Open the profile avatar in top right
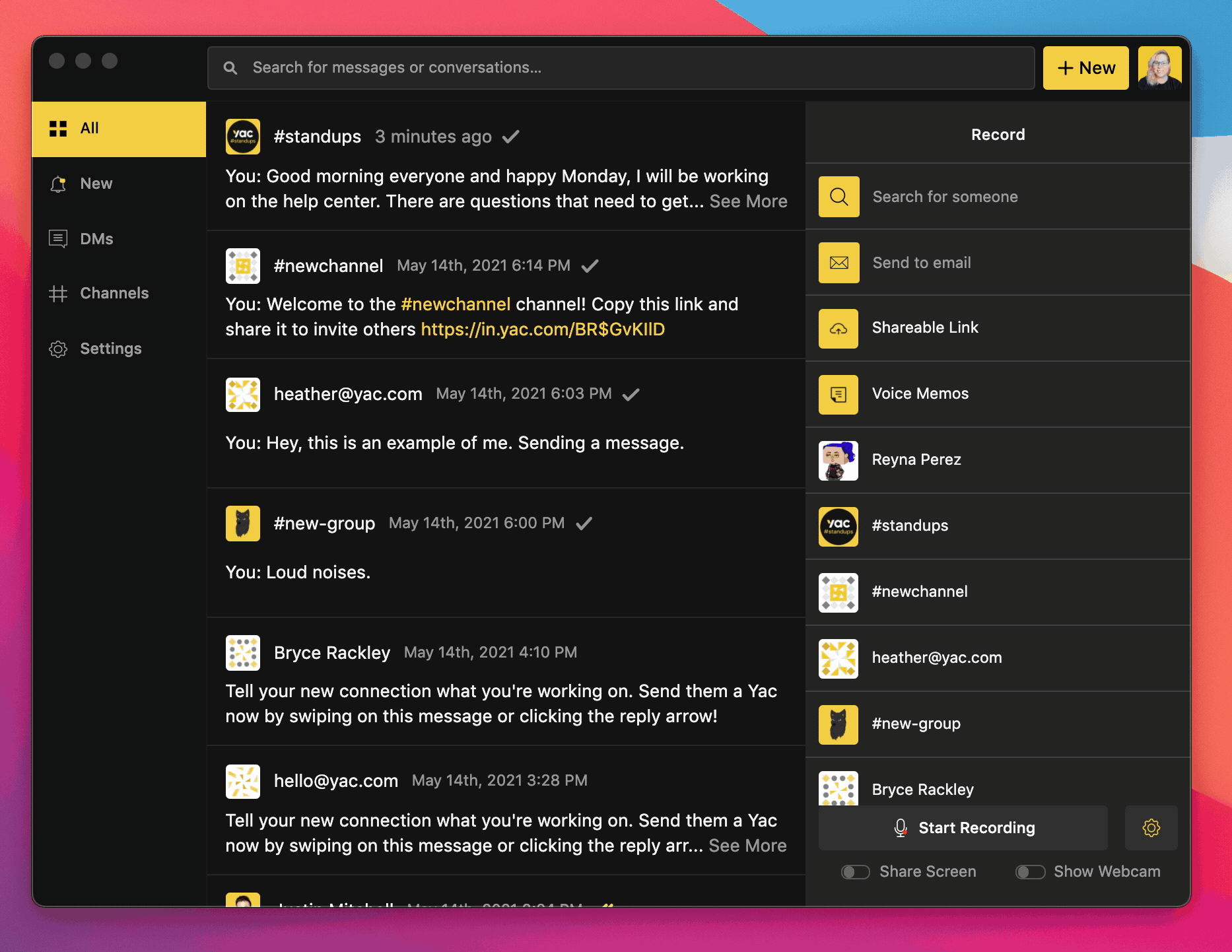 1159,67
